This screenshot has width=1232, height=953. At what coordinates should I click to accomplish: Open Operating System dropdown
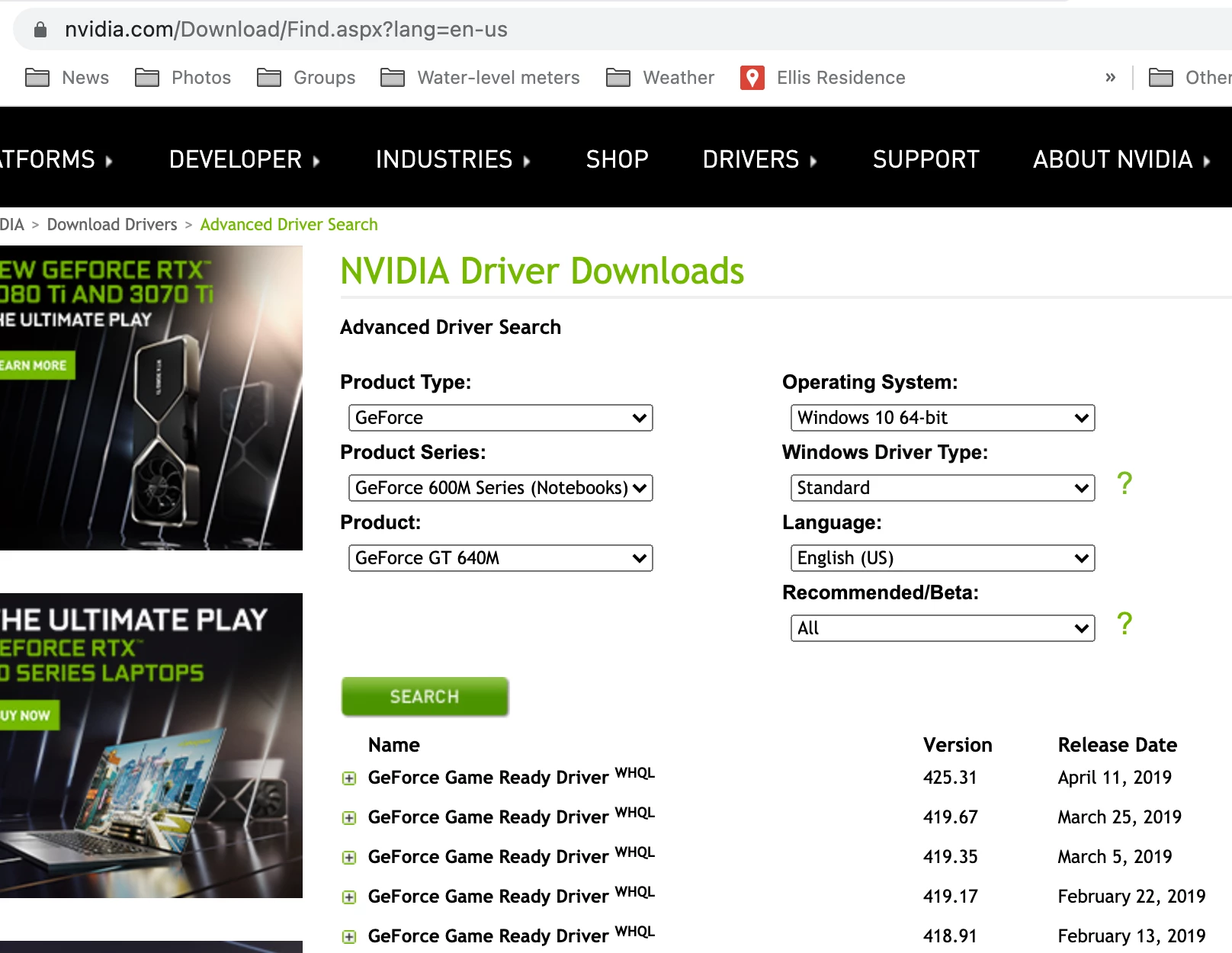(x=943, y=418)
